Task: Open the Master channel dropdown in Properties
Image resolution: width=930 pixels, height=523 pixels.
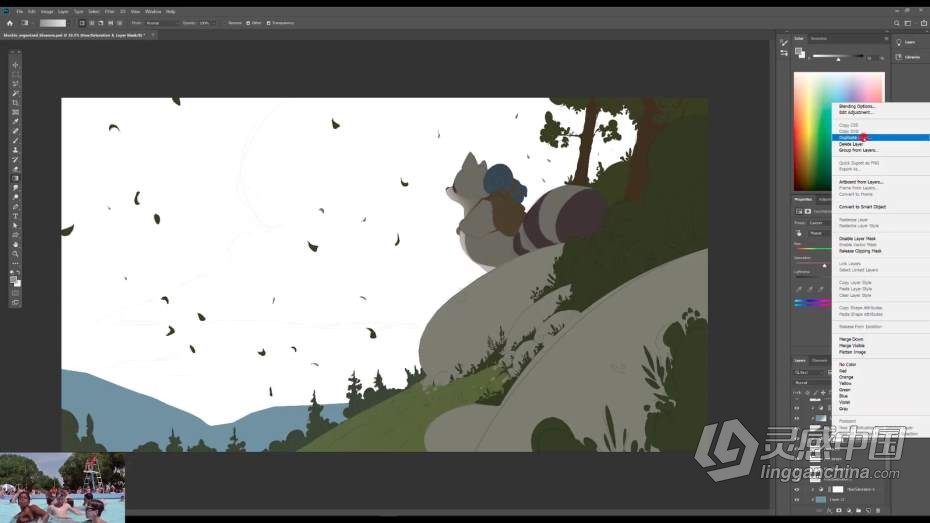Action: 820,233
